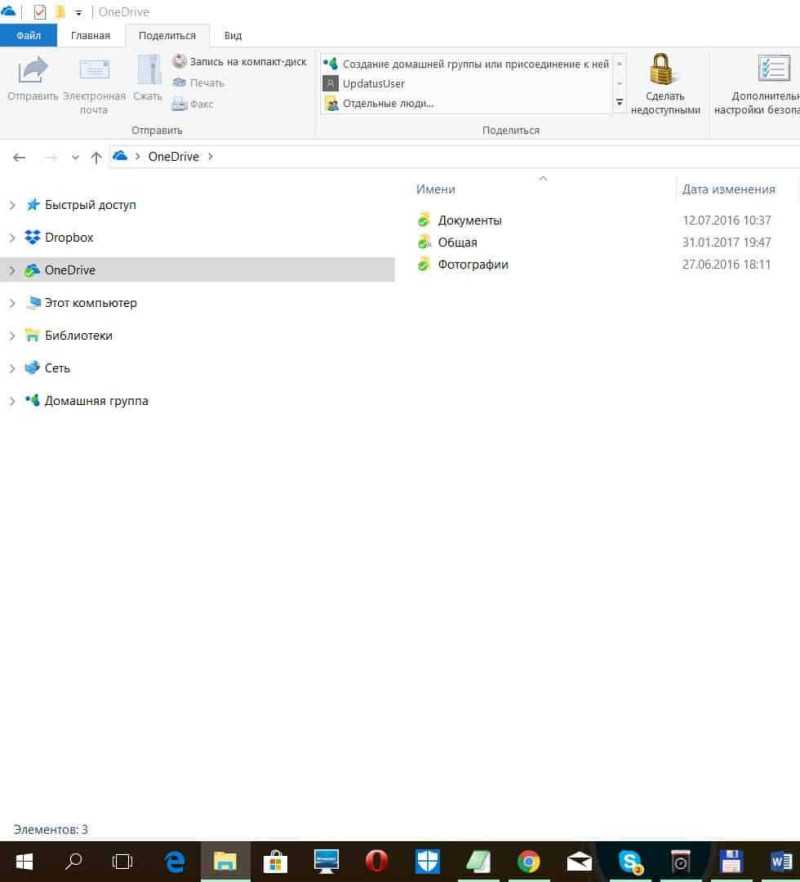The height and width of the screenshot is (882, 800).
Task: Open Microsoft Word from taskbar
Action: click(x=781, y=861)
